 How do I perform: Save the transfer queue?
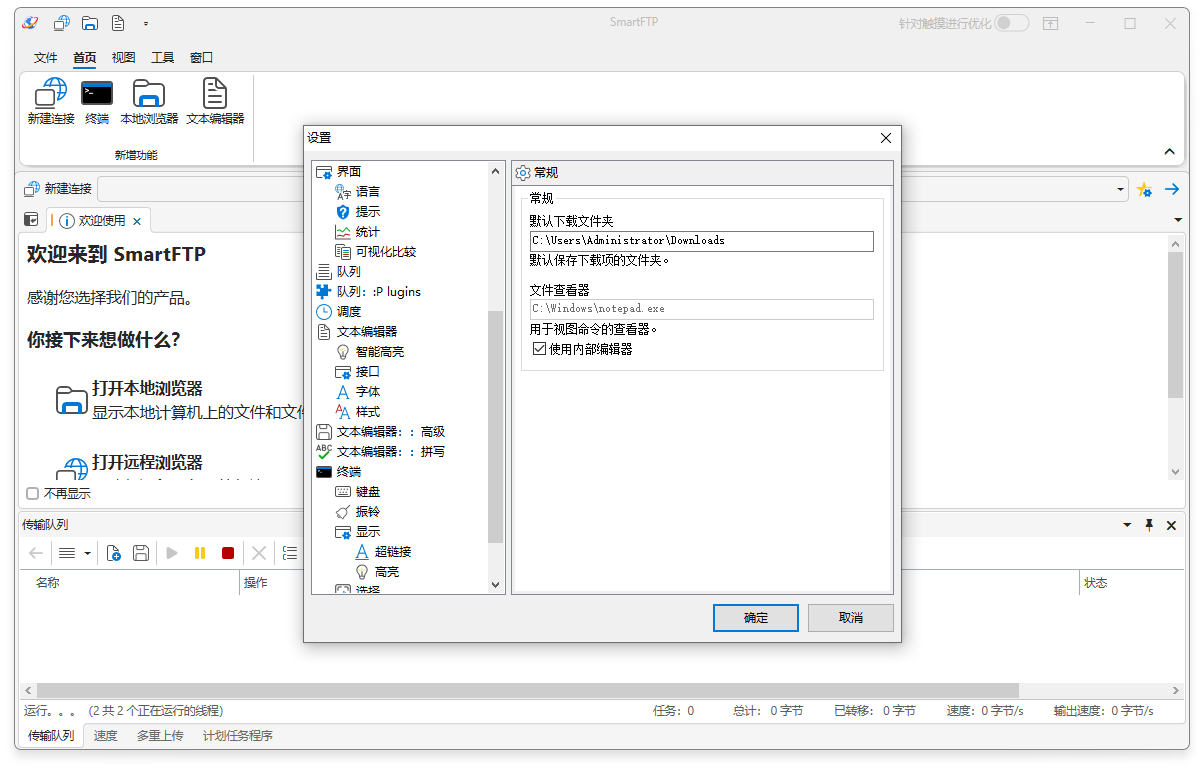tap(140, 553)
